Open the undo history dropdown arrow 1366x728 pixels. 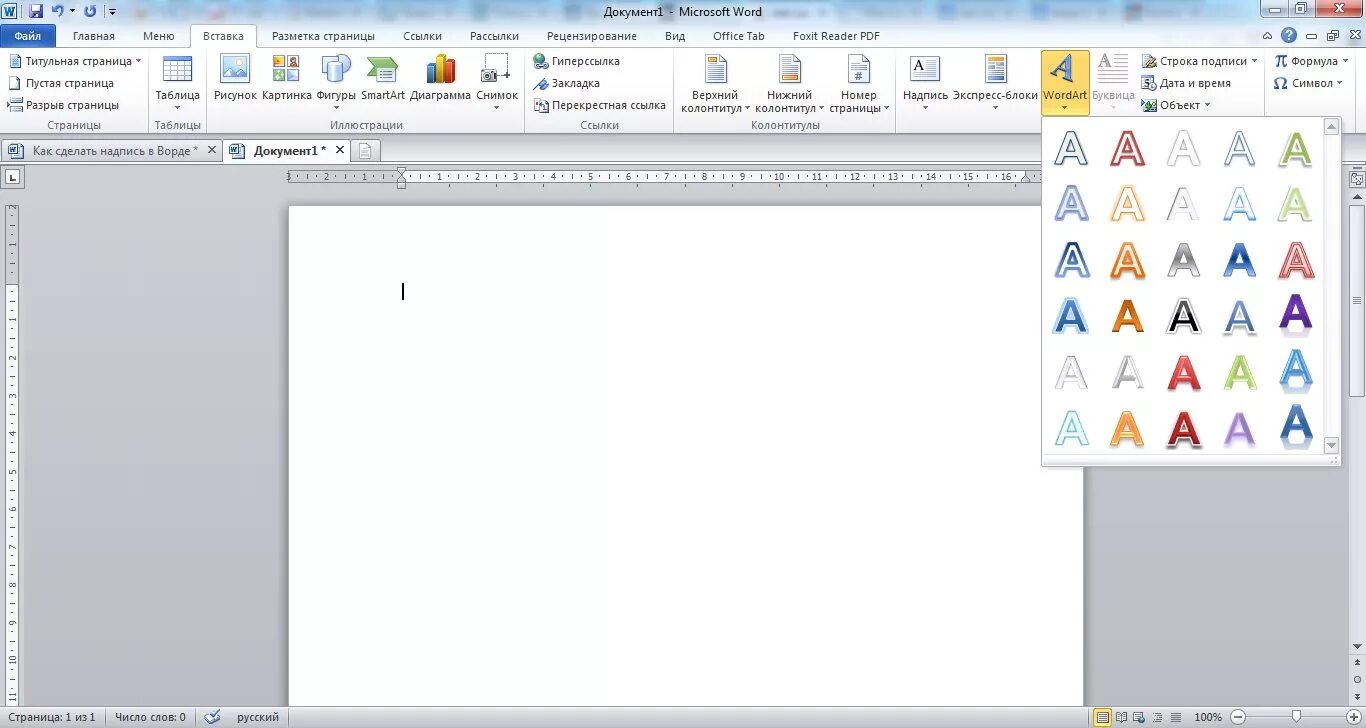[72, 11]
